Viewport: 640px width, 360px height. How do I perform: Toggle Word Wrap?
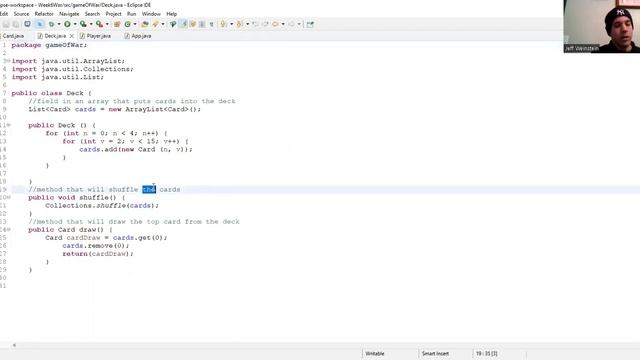[x=193, y=24]
